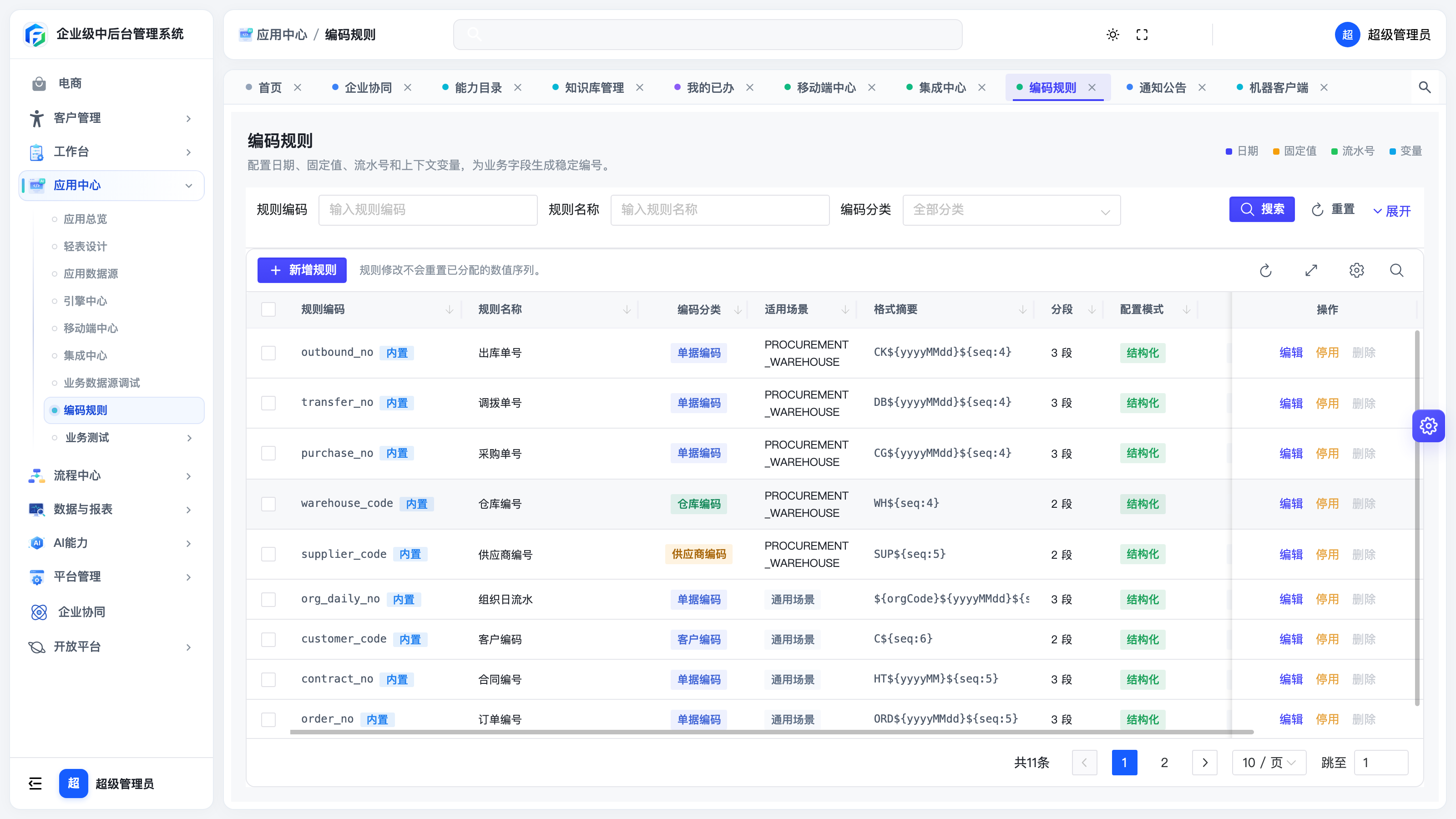Sort by 格式摘要 column arrow
1456x819 pixels.
(x=1022, y=310)
